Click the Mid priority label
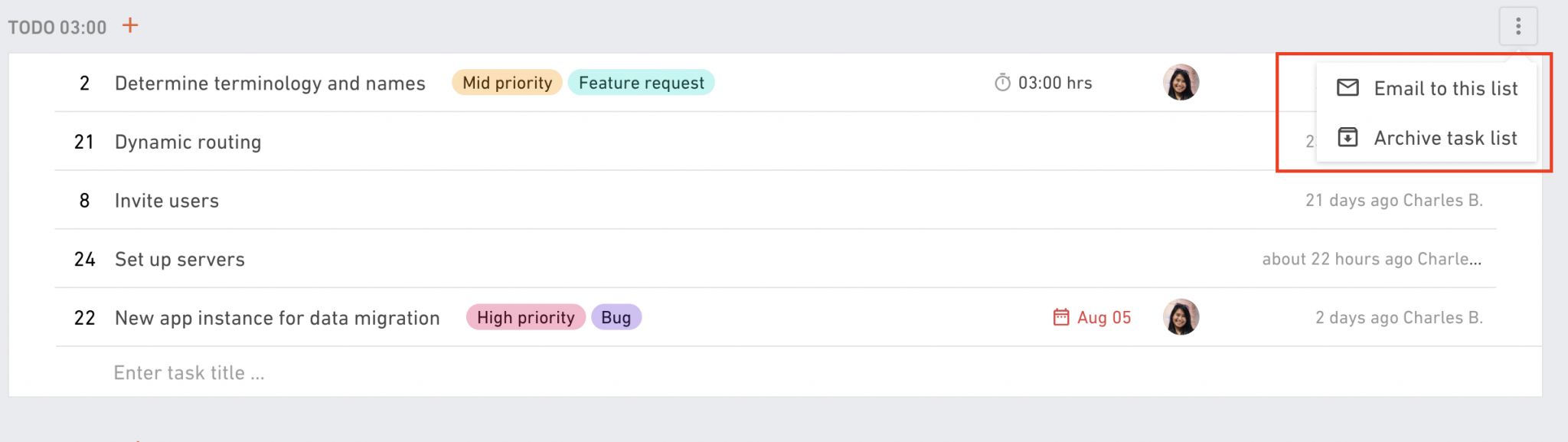The height and width of the screenshot is (442, 1568). click(x=507, y=83)
